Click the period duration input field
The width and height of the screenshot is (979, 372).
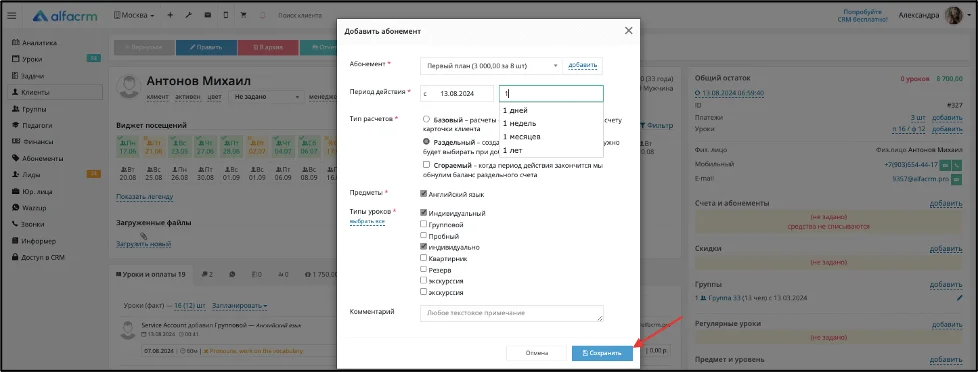tap(551, 94)
